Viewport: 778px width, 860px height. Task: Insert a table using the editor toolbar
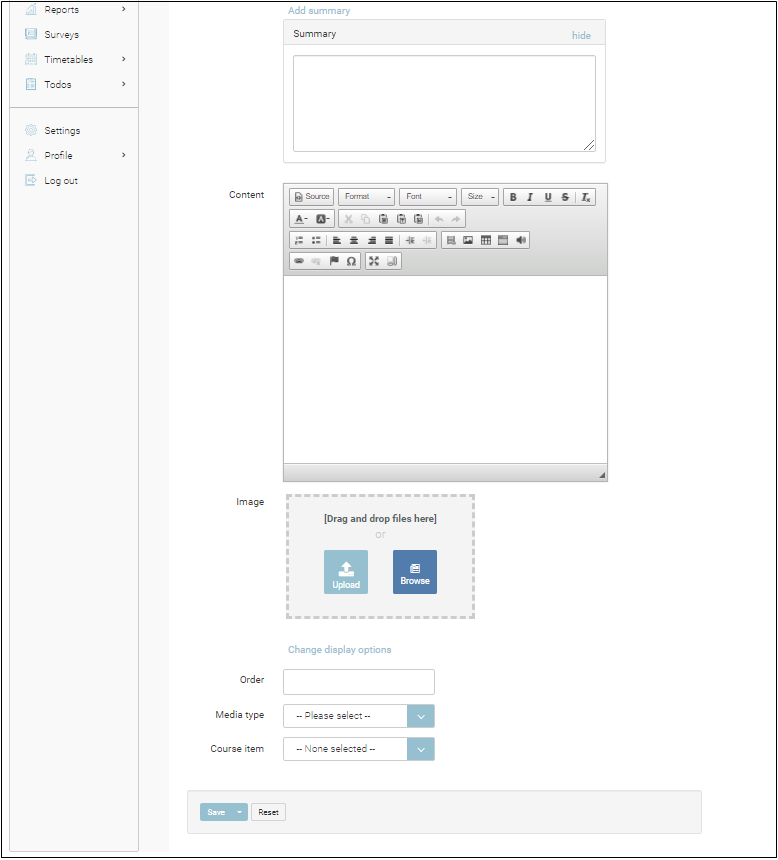pyautogui.click(x=486, y=240)
